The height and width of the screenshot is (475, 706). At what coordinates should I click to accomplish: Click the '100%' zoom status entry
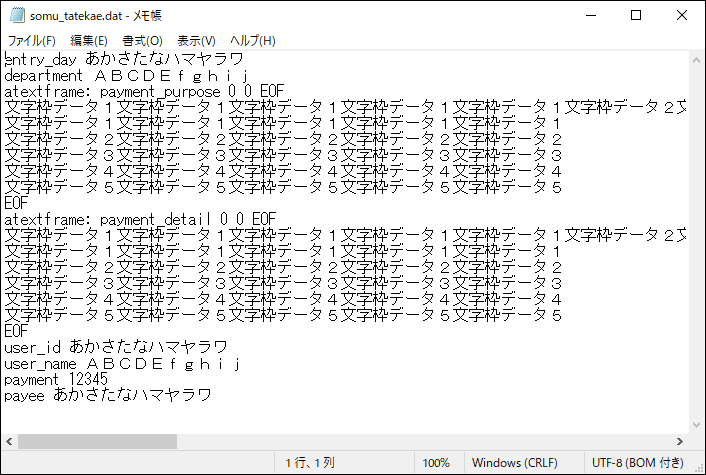tap(436, 463)
